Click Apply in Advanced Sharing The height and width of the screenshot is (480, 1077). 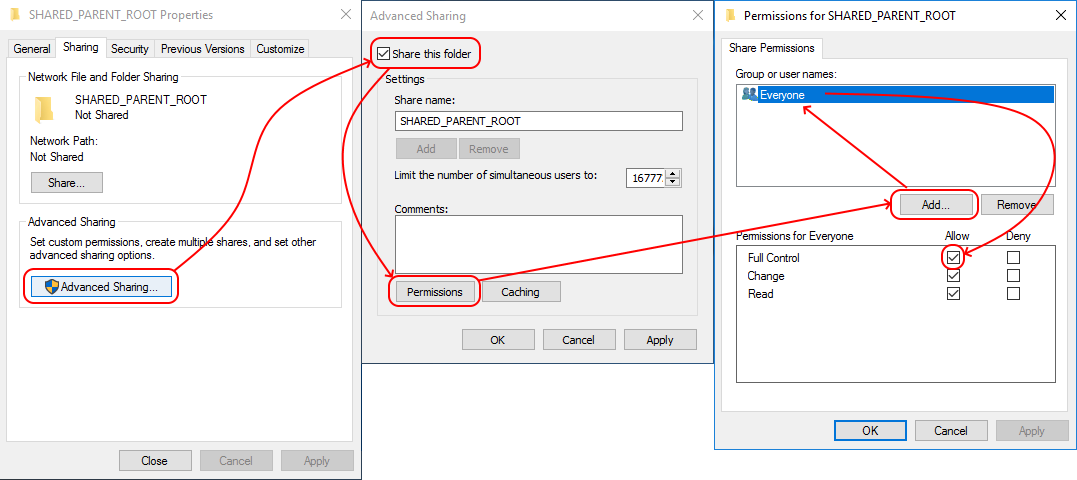tap(660, 339)
